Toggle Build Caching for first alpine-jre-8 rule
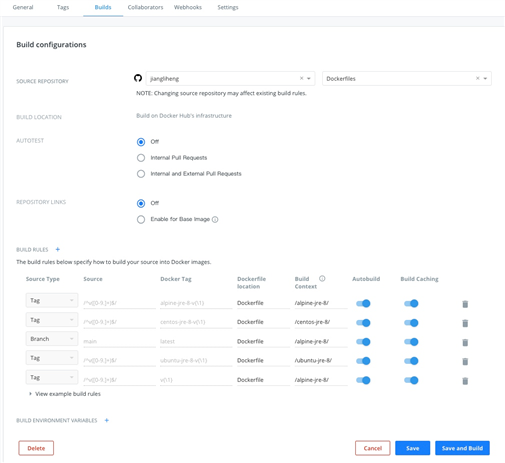 411,303
